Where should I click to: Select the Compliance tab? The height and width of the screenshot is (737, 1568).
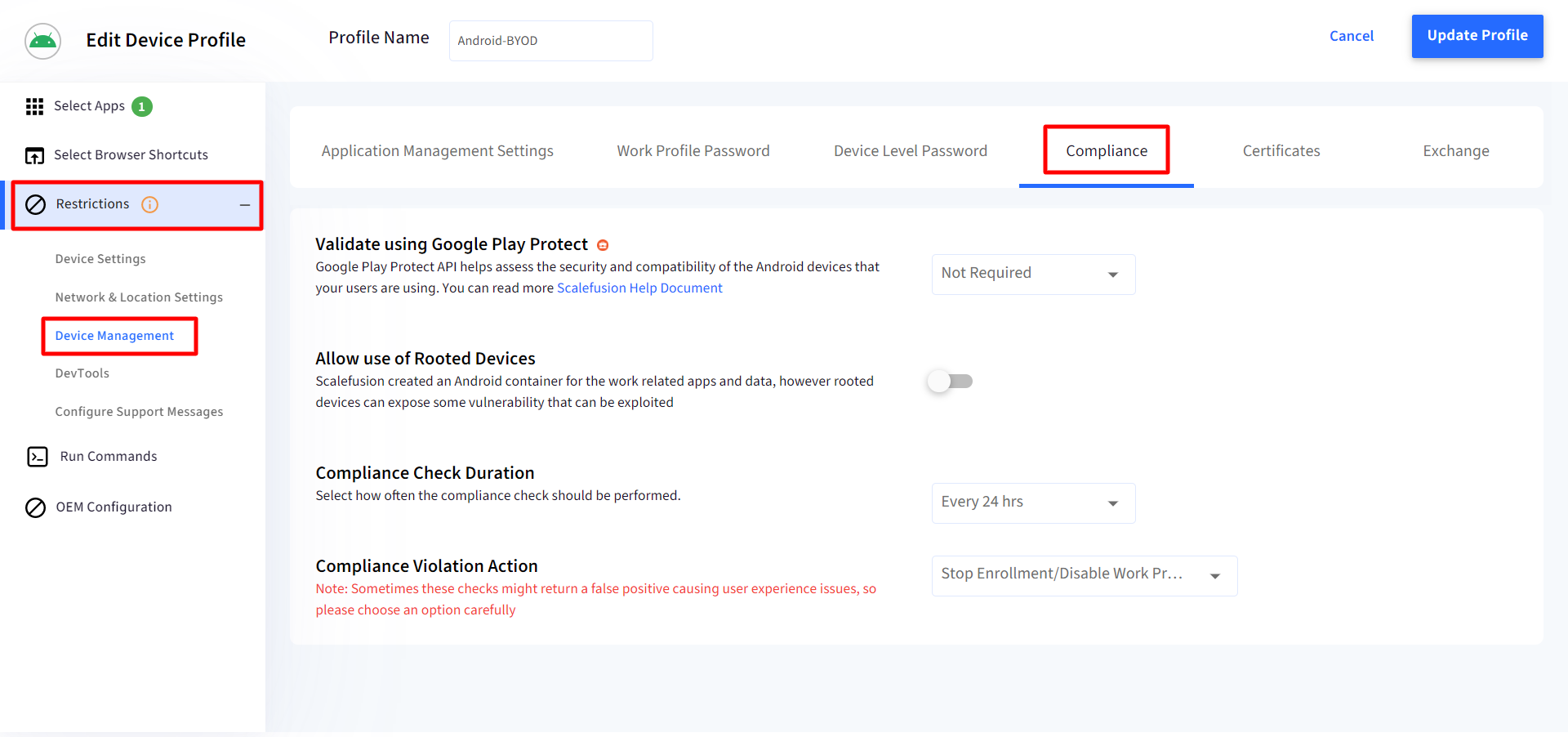click(x=1107, y=151)
